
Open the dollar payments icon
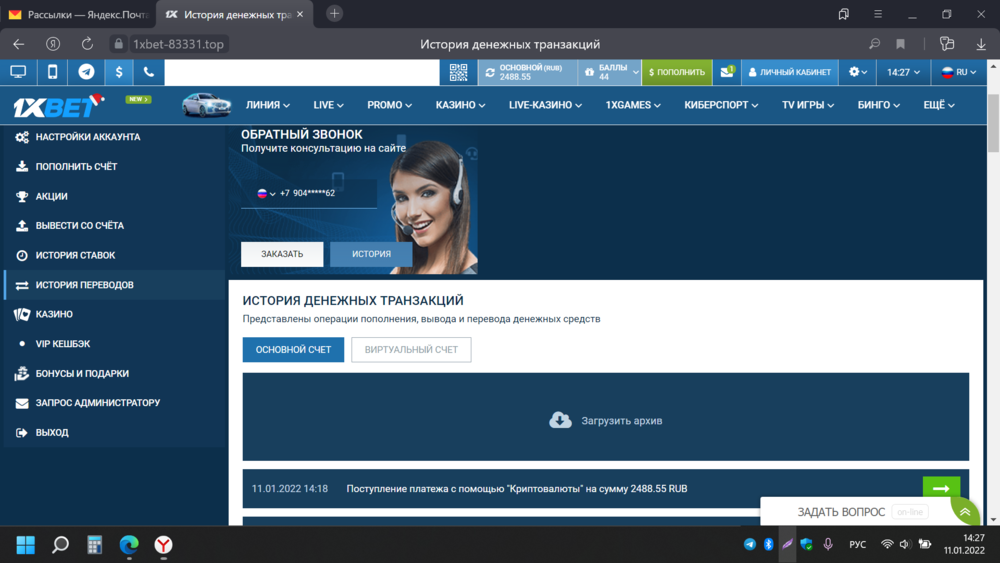119,72
